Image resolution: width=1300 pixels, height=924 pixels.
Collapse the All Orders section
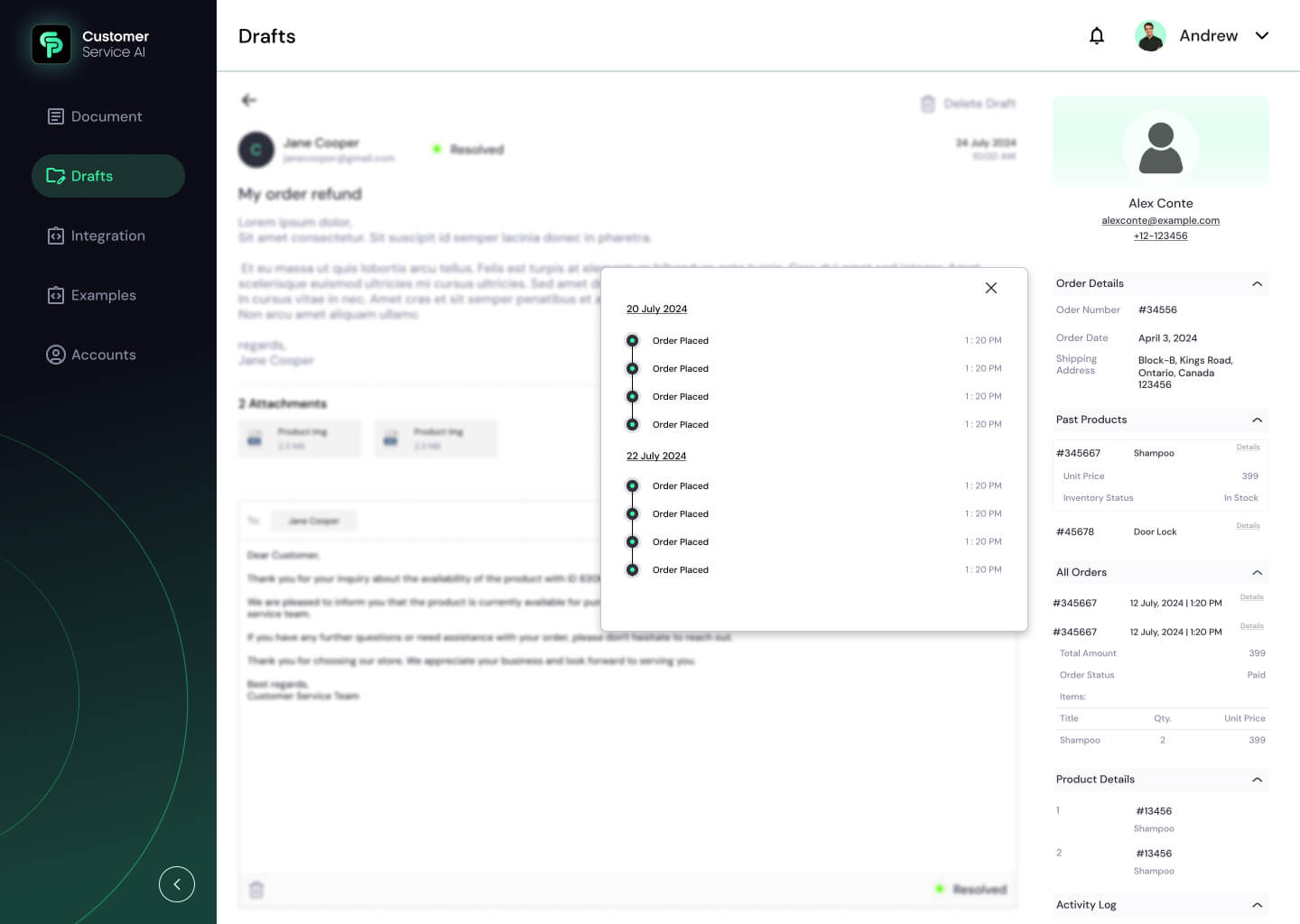pos(1257,572)
